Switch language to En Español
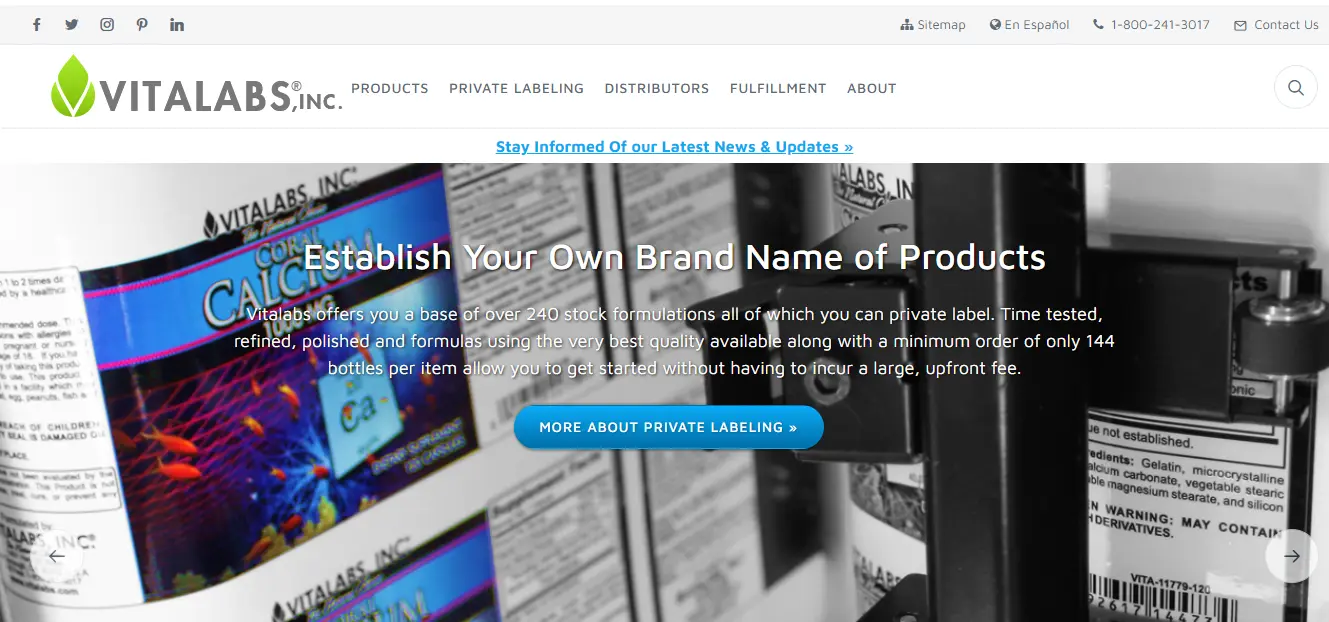 pos(1030,25)
